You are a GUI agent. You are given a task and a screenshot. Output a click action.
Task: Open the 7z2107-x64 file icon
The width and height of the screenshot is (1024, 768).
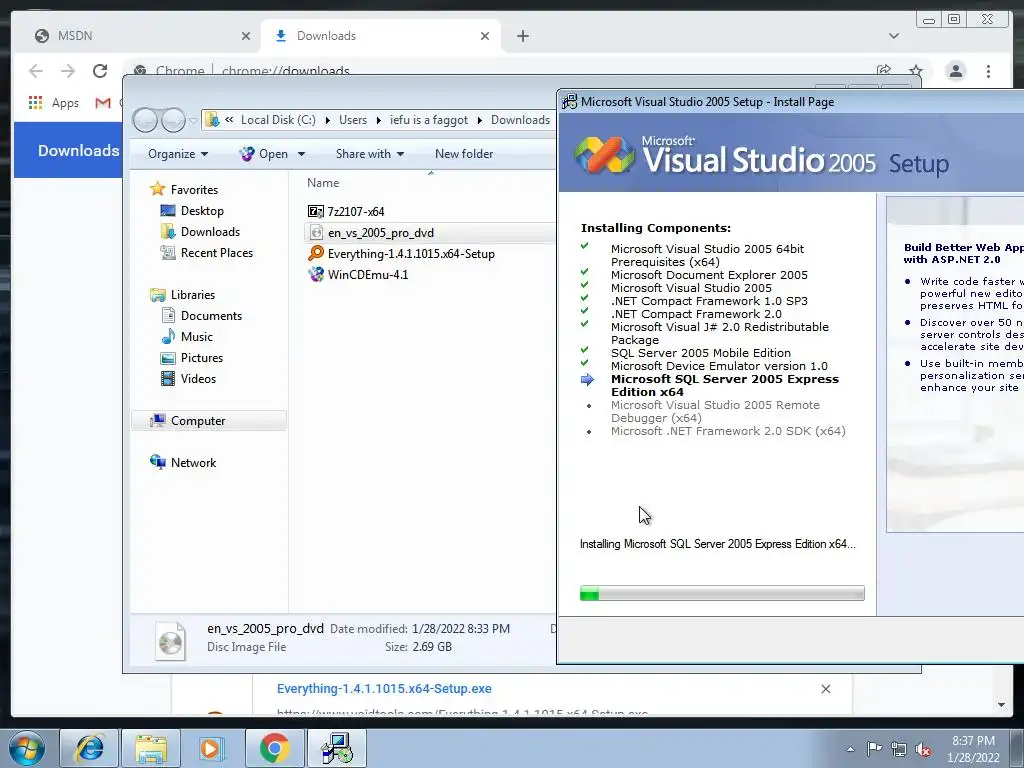pyautogui.click(x=315, y=212)
